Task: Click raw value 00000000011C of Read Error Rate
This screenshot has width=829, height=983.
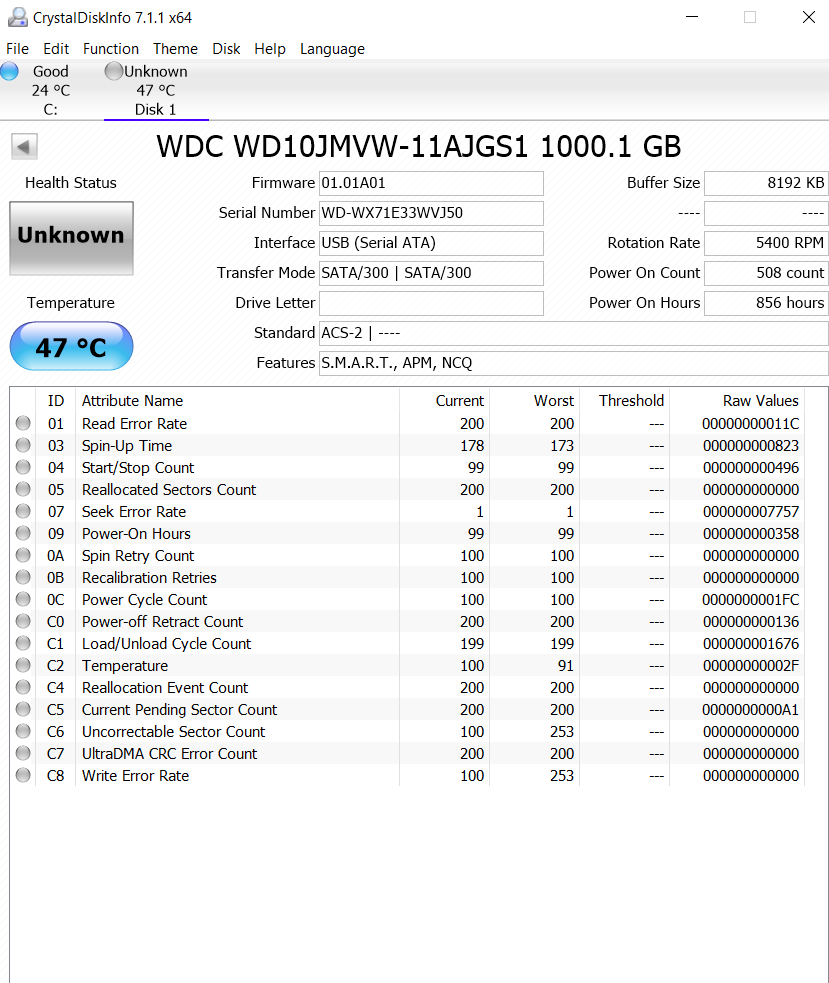Action: pyautogui.click(x=751, y=424)
